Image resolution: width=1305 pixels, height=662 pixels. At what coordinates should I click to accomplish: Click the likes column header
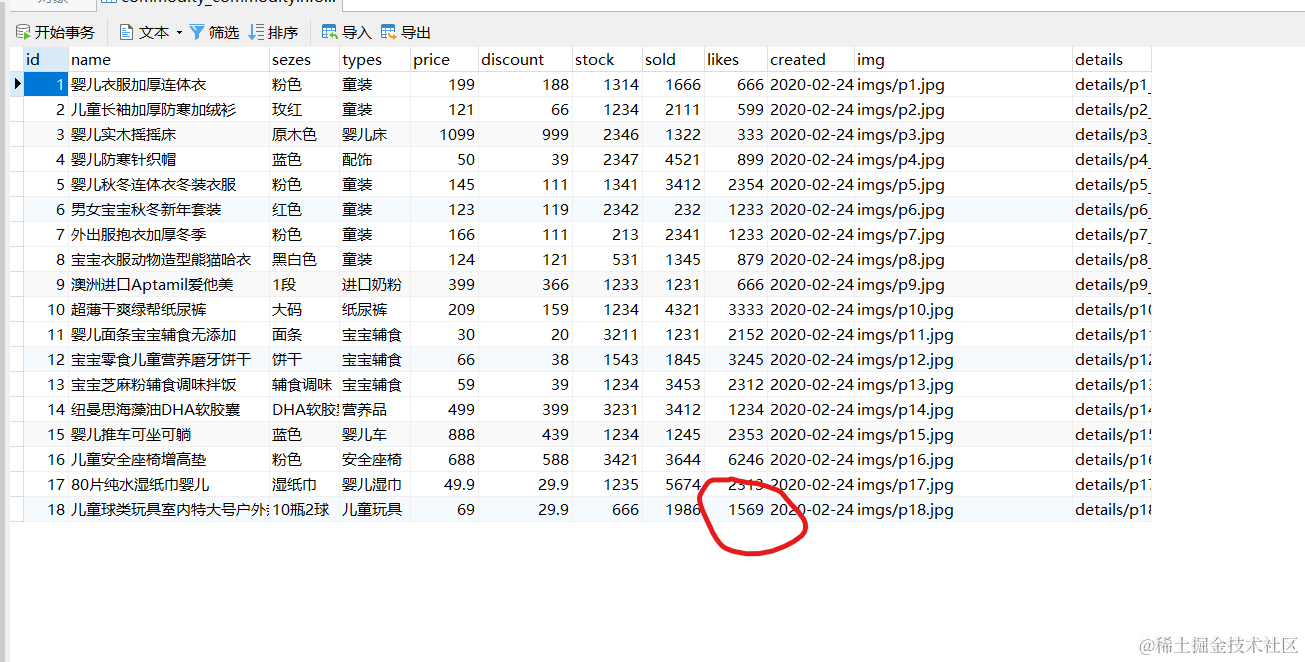[736, 59]
